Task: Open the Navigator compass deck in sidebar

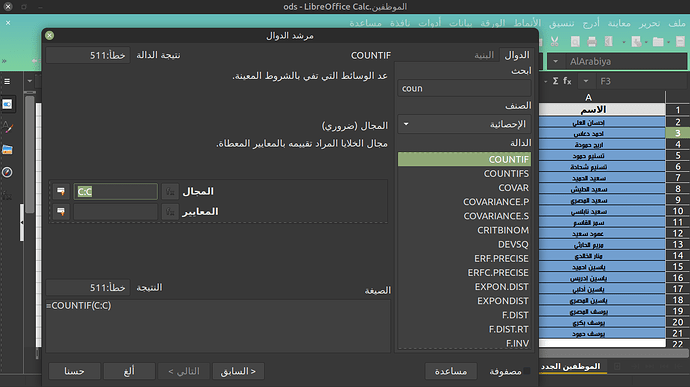Action: pyautogui.click(x=7, y=172)
